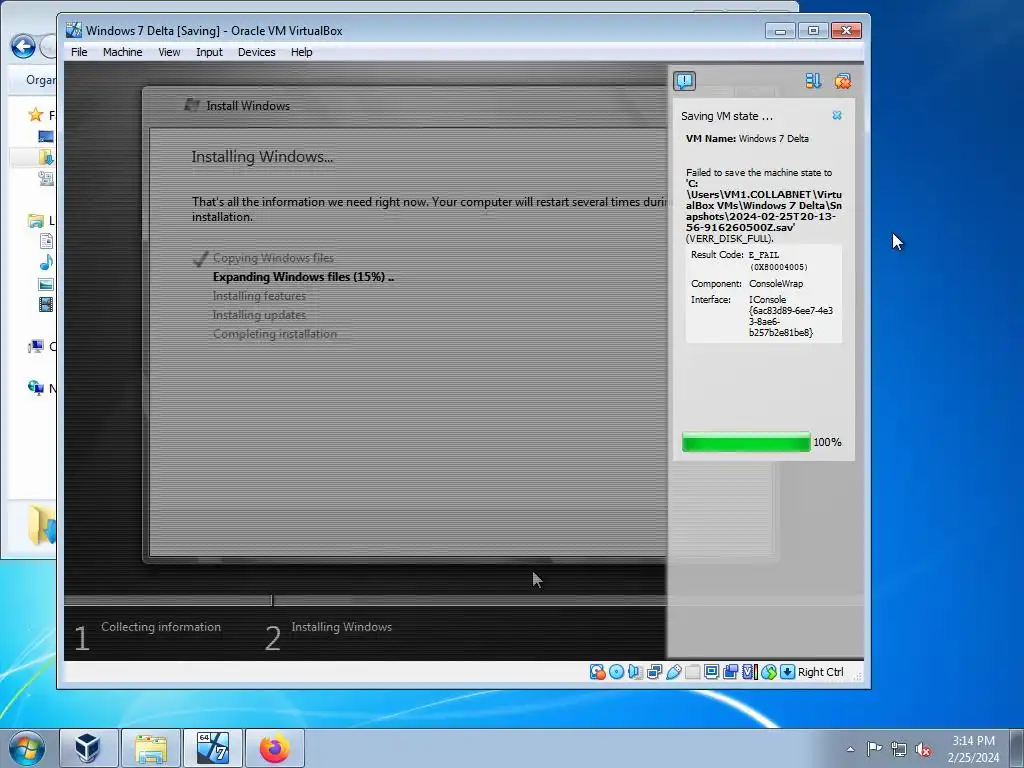The height and width of the screenshot is (768, 1024).
Task: Open the Windows Start menu
Action: point(27,748)
